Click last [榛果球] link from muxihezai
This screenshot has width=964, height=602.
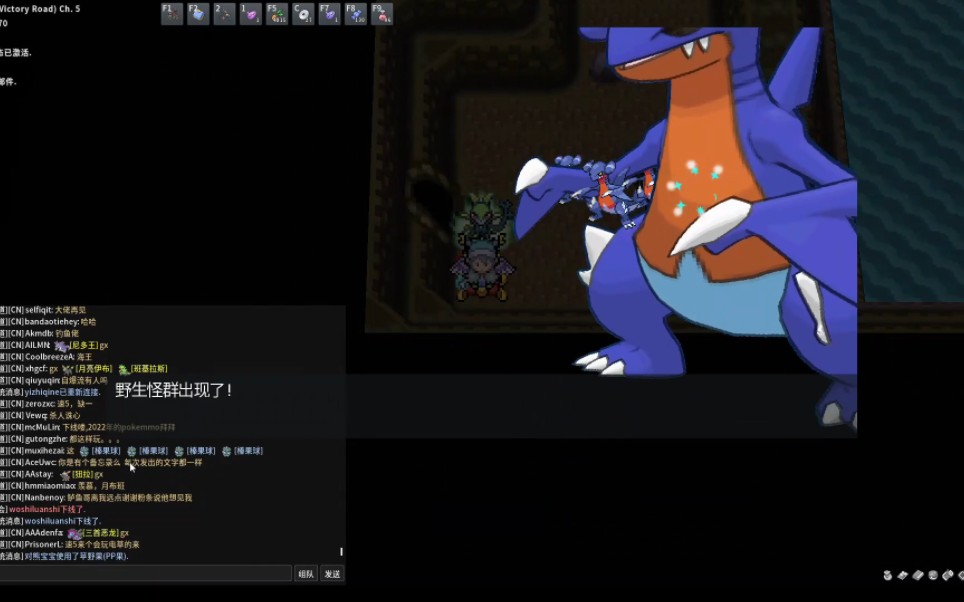click(x=248, y=451)
